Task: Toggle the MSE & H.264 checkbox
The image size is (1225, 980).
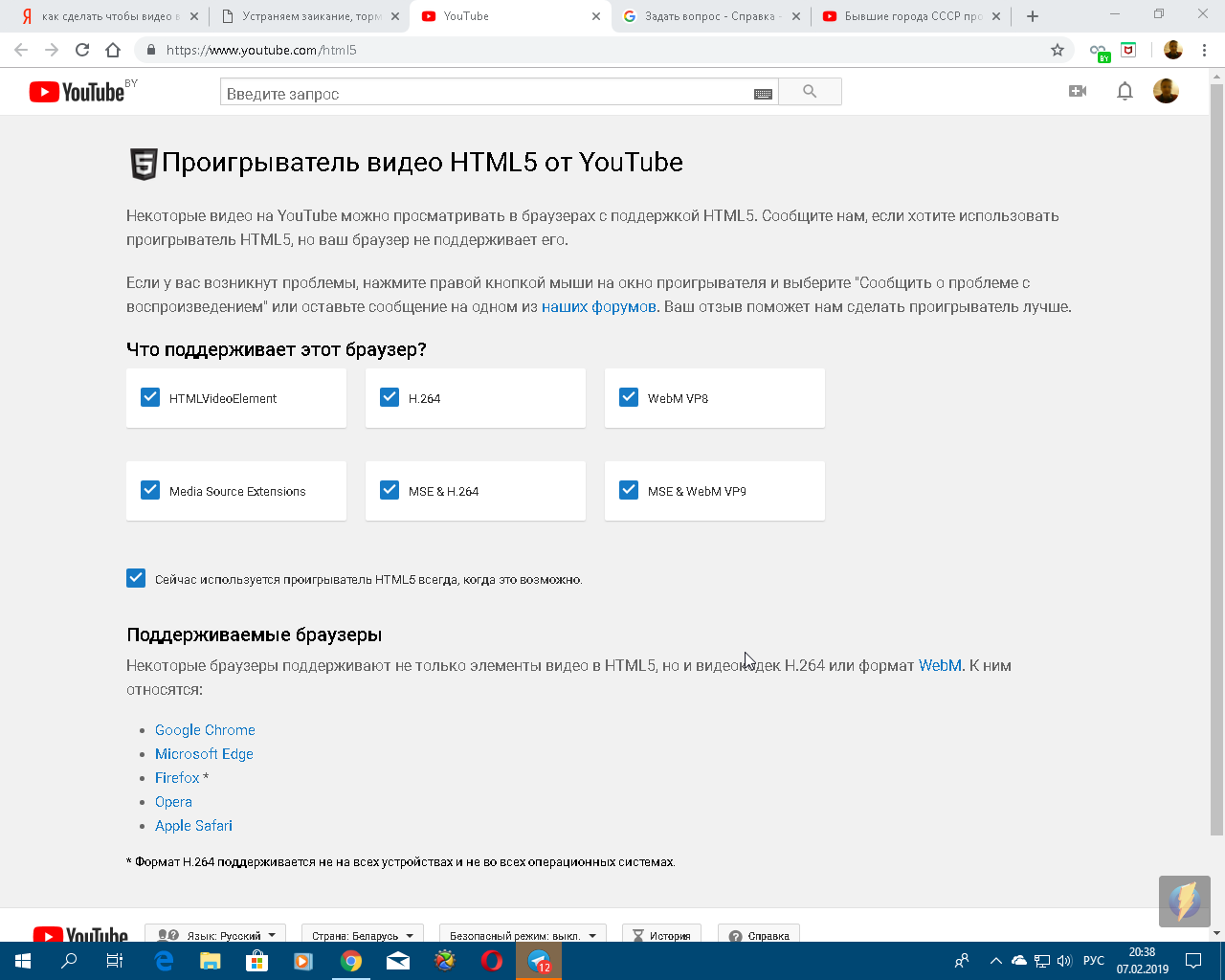Action: 390,490
